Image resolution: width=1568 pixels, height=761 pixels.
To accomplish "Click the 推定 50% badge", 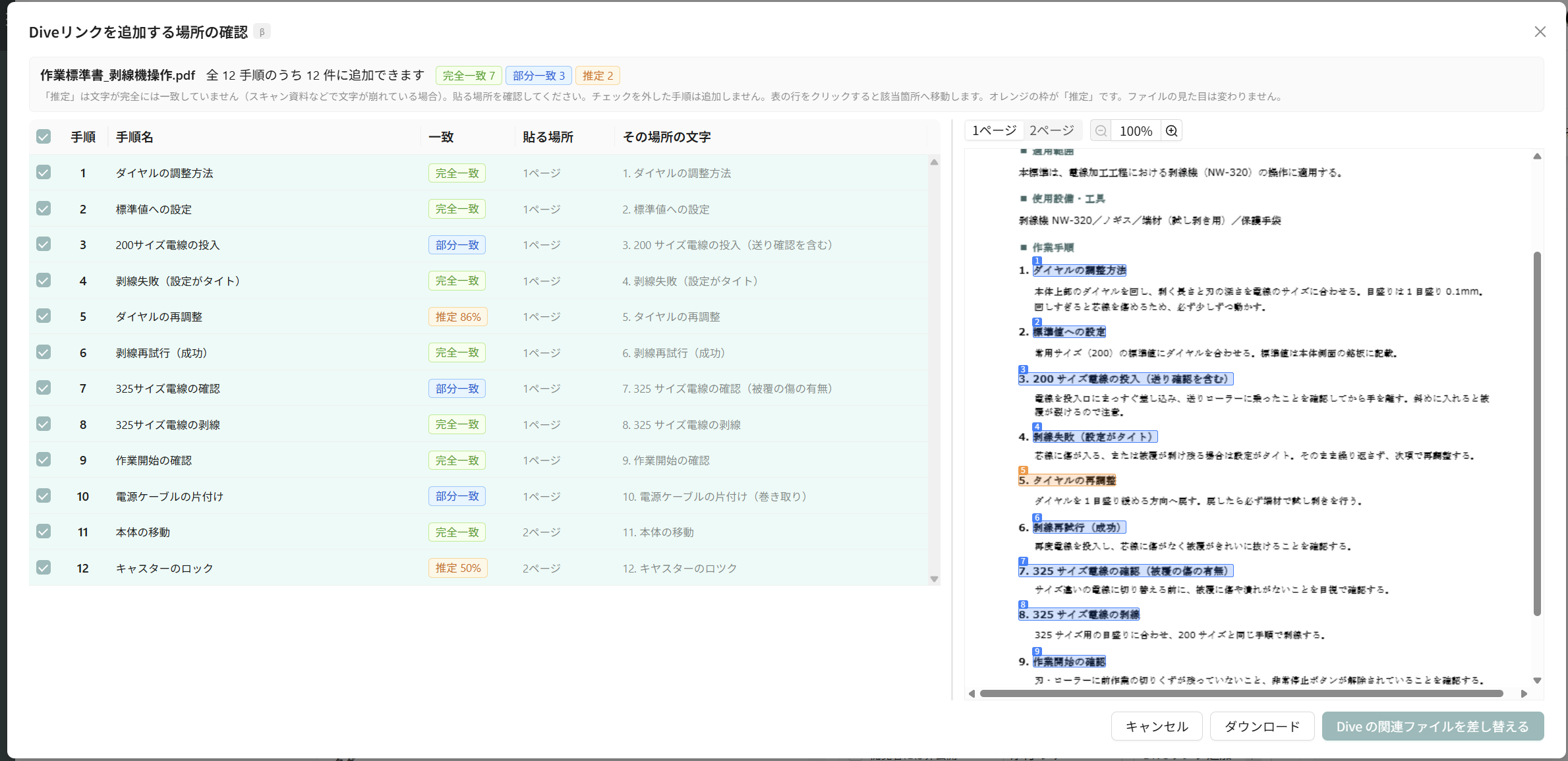I will coord(458,568).
